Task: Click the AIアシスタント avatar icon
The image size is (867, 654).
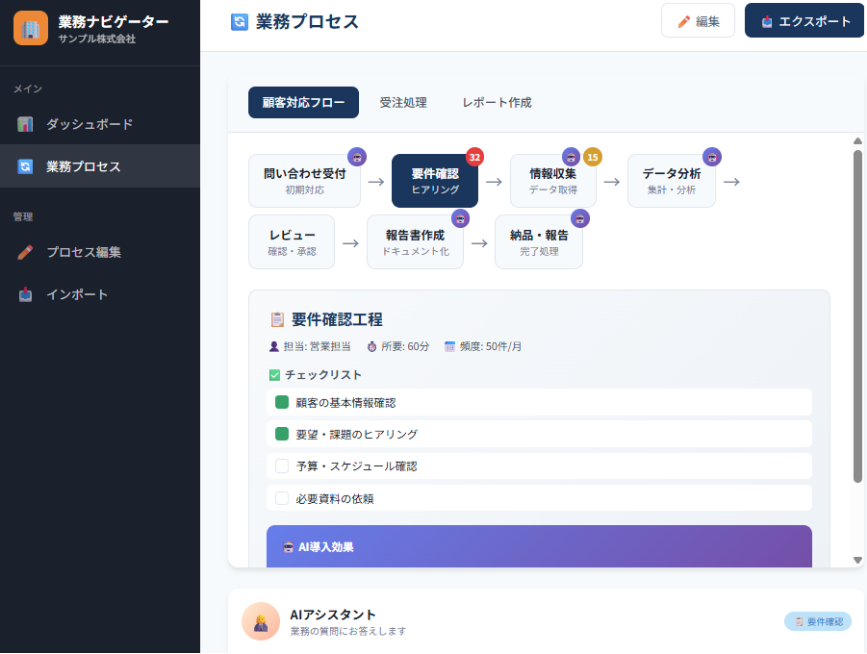Action: click(x=260, y=621)
